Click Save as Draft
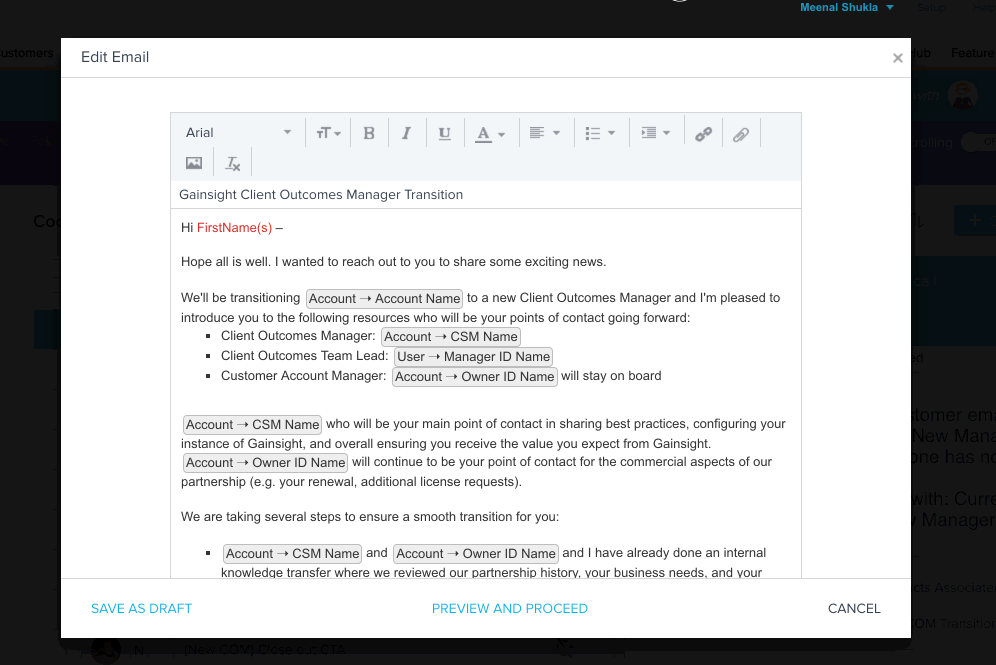996x665 pixels. [141, 608]
